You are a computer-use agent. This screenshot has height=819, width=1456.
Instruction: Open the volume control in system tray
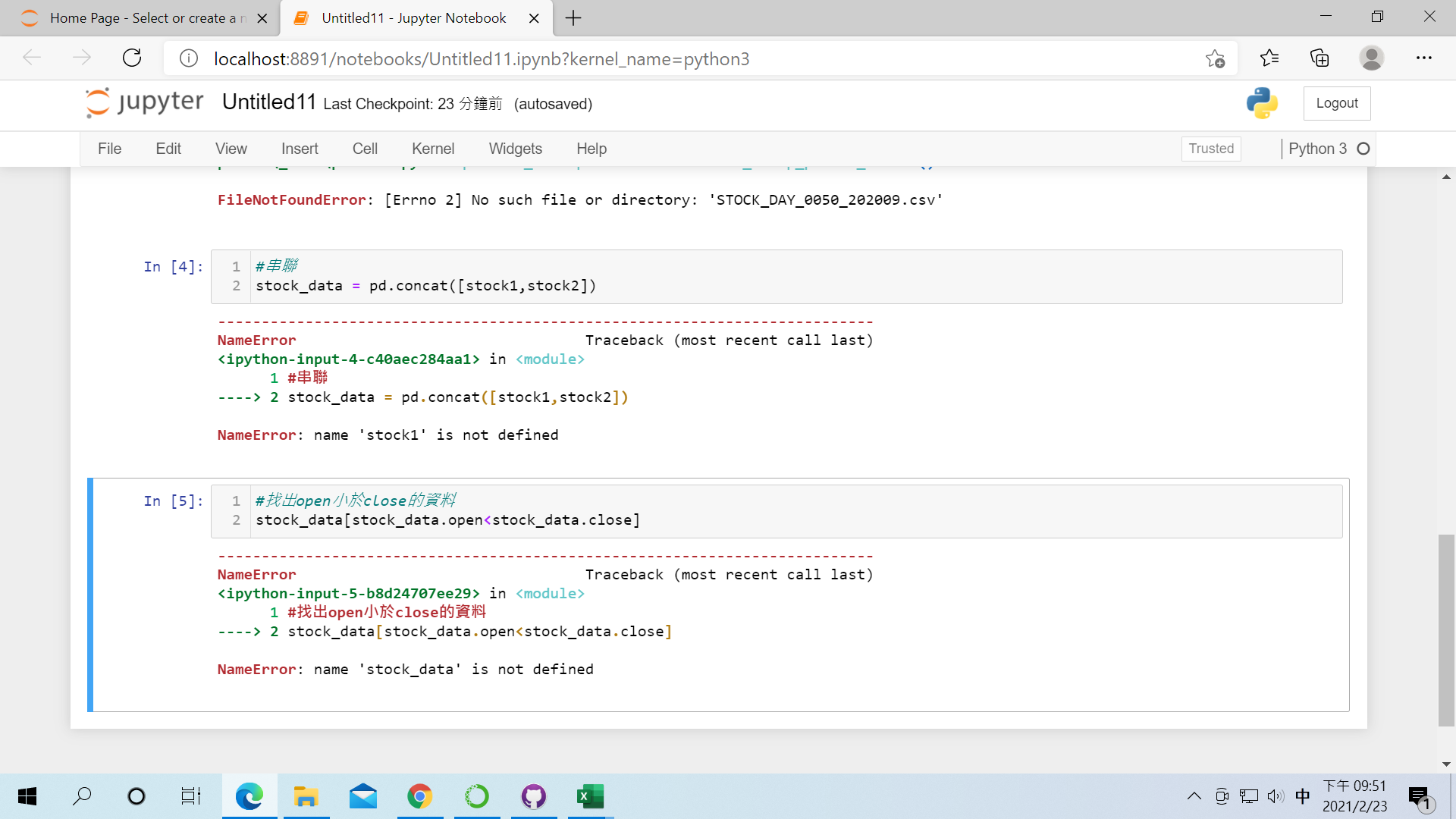pos(1276,796)
